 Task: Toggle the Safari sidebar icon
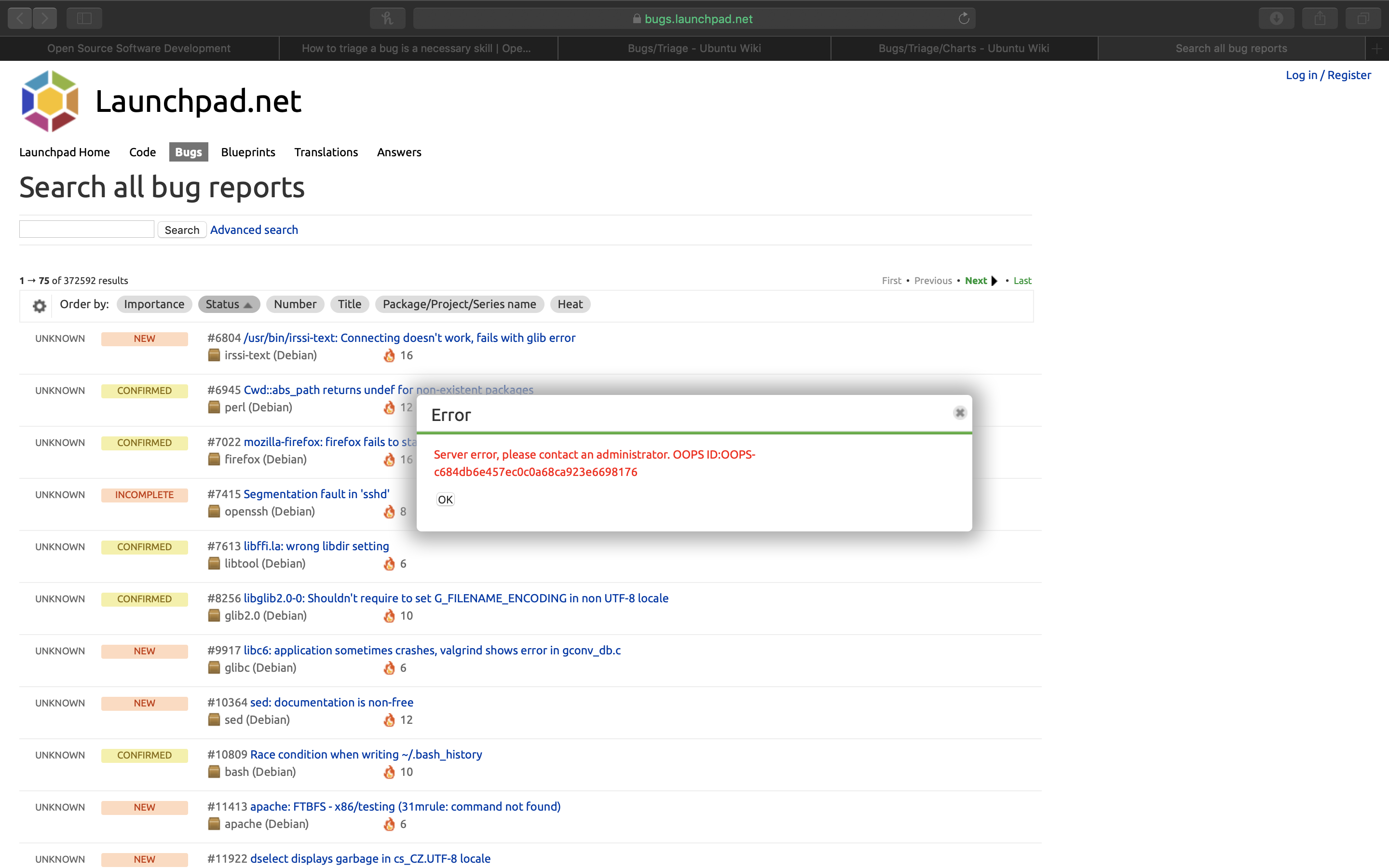click(x=84, y=18)
